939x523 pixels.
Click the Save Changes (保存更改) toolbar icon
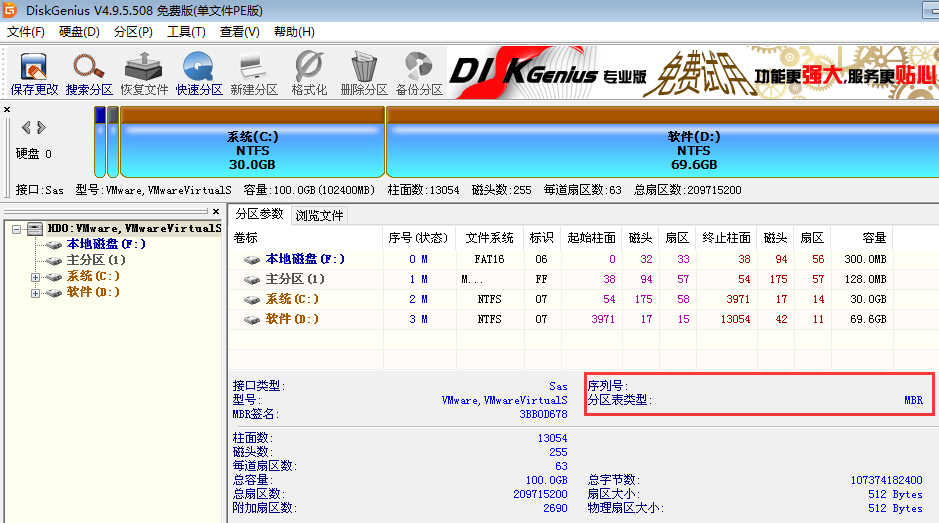pos(34,73)
